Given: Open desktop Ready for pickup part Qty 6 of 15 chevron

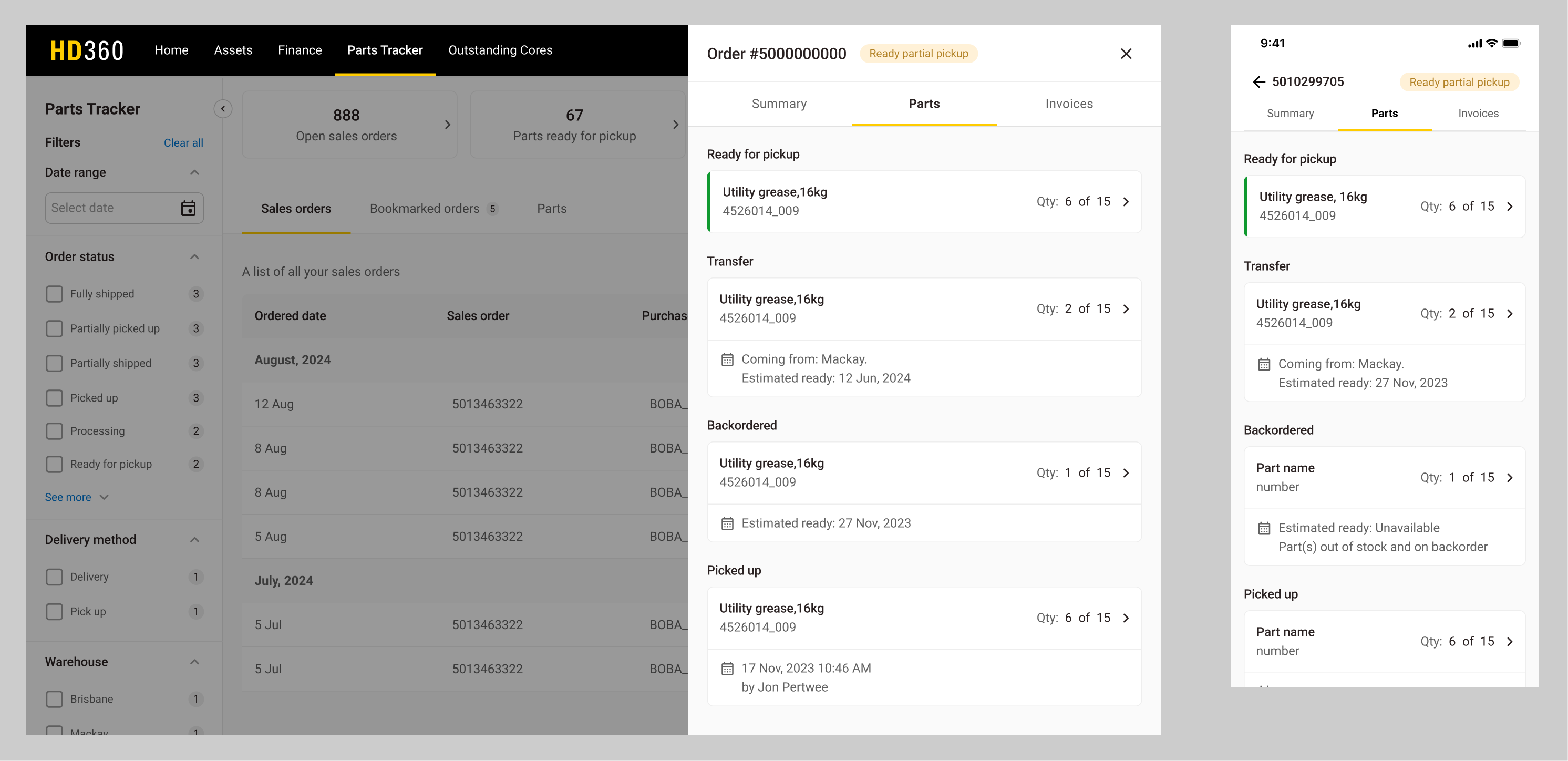Looking at the screenshot, I should tap(1126, 202).
